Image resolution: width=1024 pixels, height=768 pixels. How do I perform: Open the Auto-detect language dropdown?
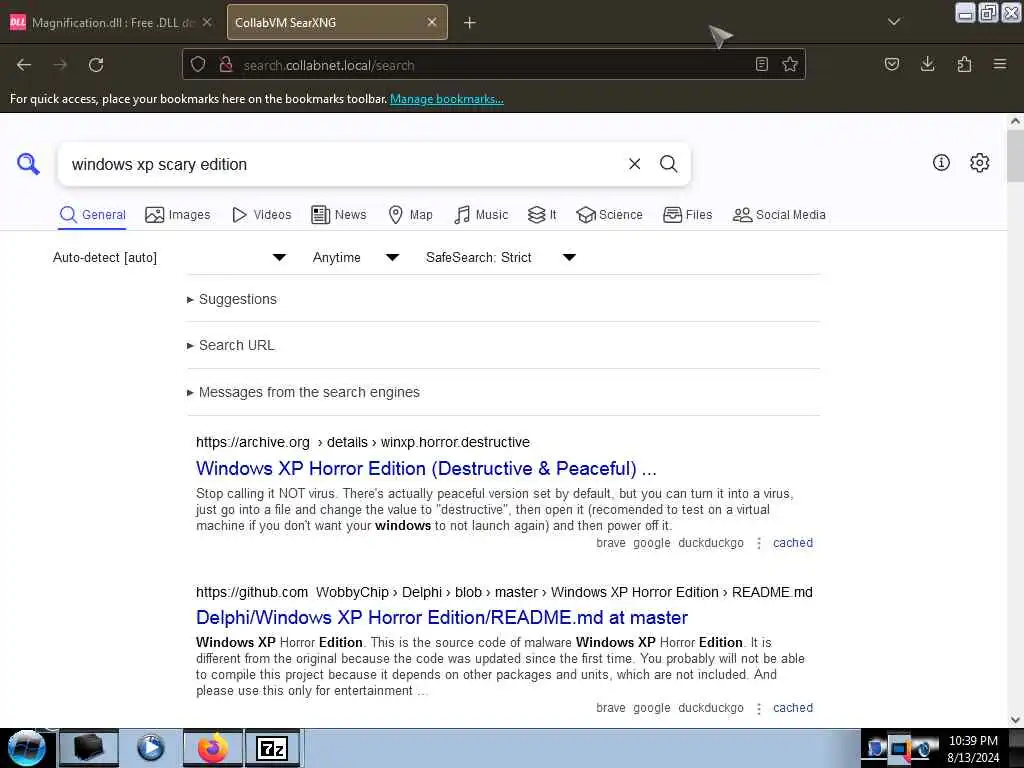tap(170, 257)
